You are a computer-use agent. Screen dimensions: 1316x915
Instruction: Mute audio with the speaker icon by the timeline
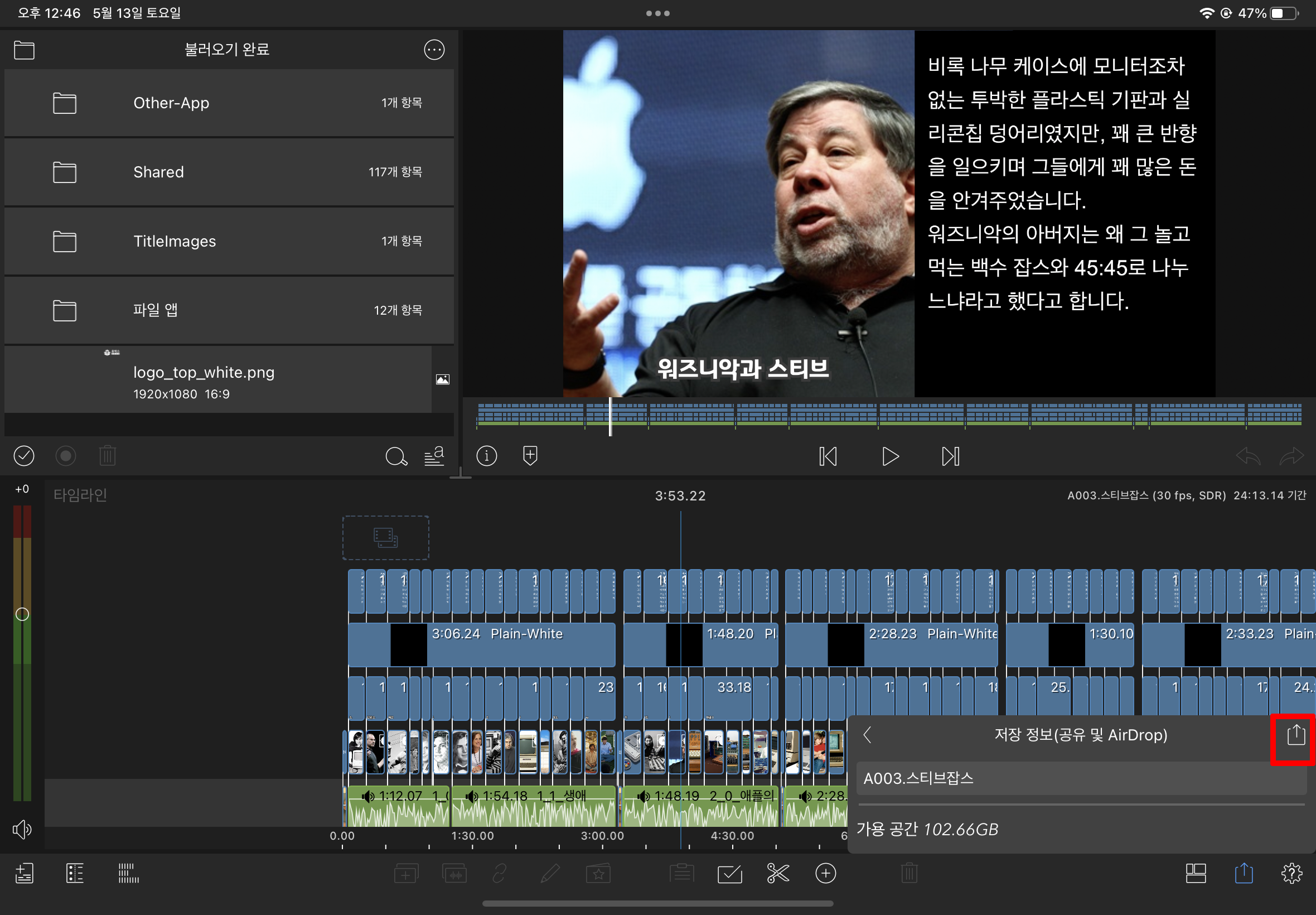coord(22,830)
